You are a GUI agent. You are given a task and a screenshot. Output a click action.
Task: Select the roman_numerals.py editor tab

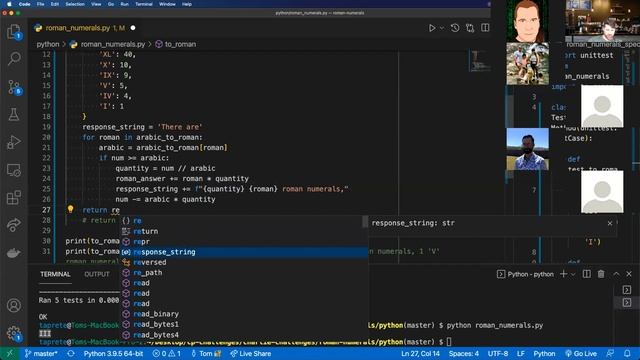85,28
